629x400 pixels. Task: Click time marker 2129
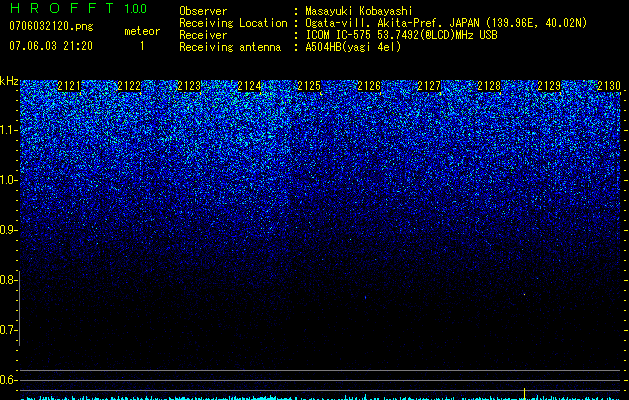click(x=549, y=86)
